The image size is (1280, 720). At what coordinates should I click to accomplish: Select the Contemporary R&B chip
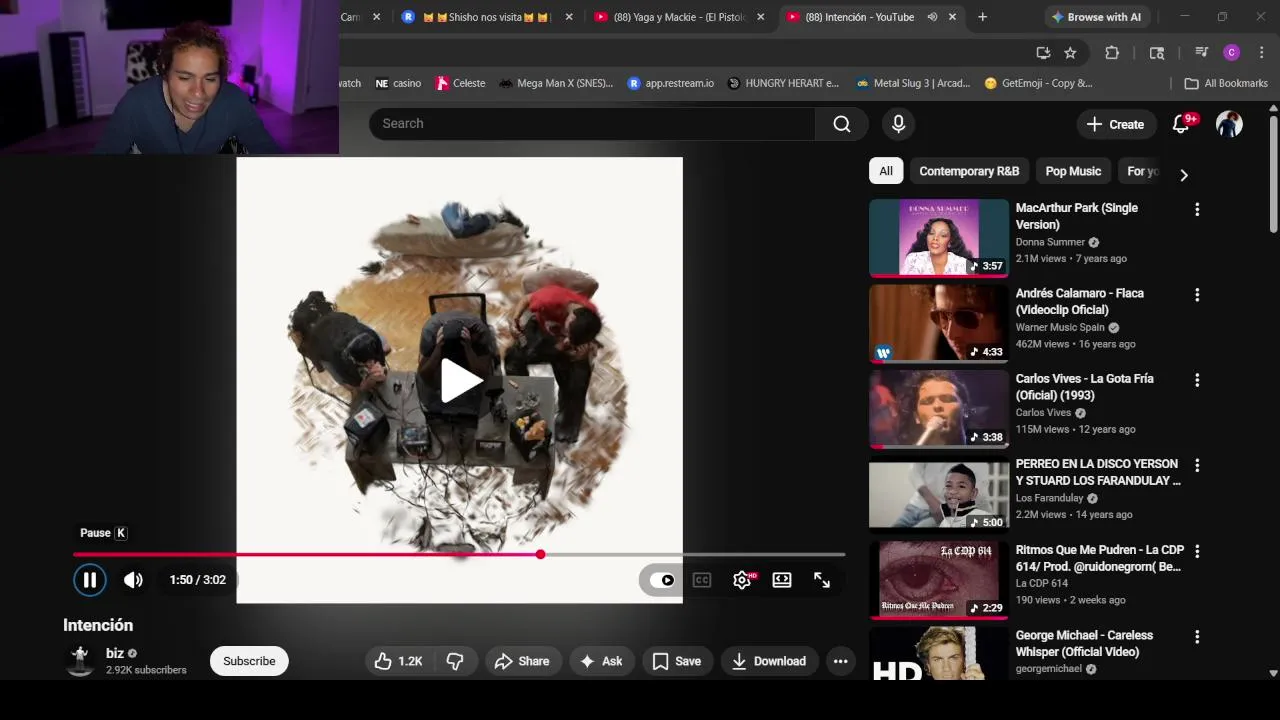pyautogui.click(x=969, y=171)
